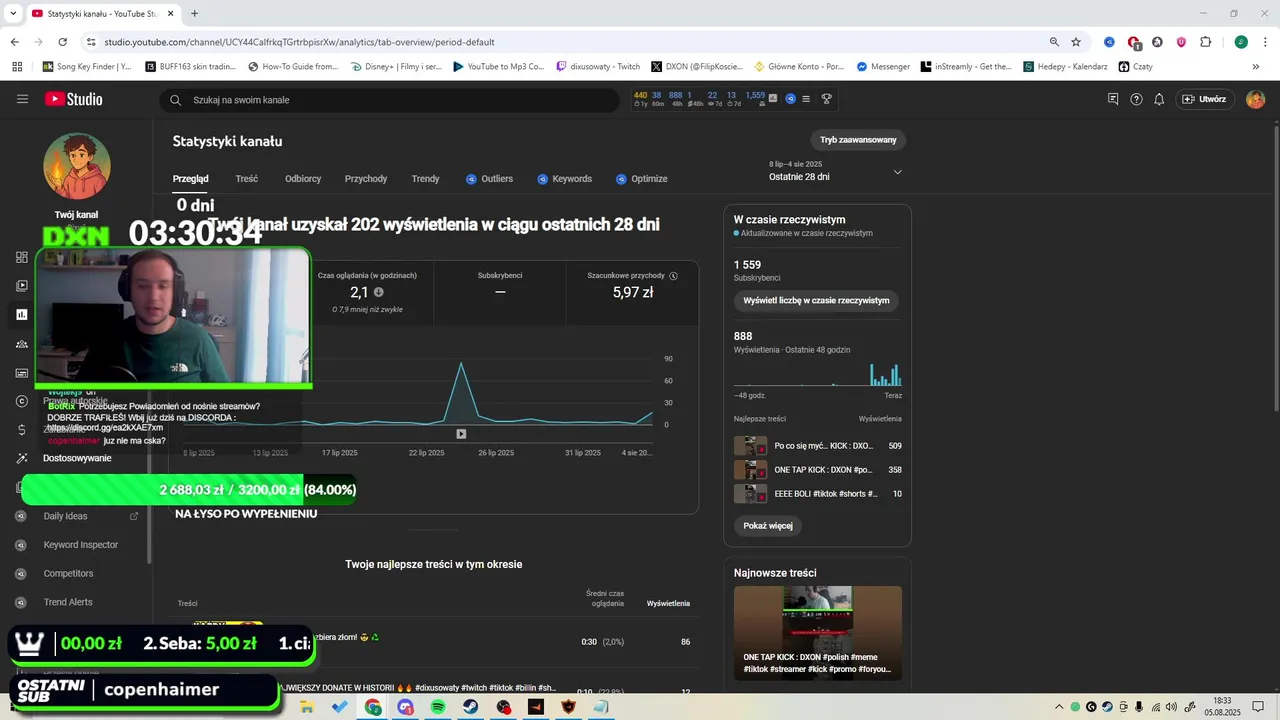Open Spotify from the taskbar
The width and height of the screenshot is (1280, 720).
click(438, 707)
